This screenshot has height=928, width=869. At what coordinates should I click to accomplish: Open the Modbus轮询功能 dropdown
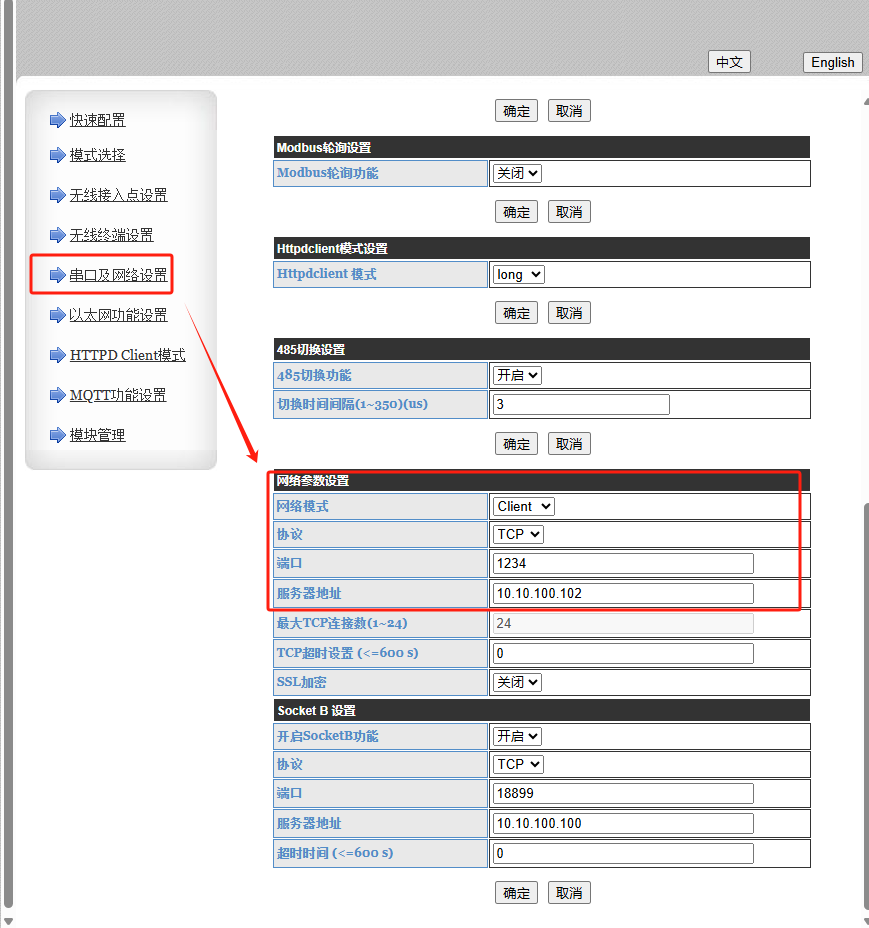pos(517,173)
